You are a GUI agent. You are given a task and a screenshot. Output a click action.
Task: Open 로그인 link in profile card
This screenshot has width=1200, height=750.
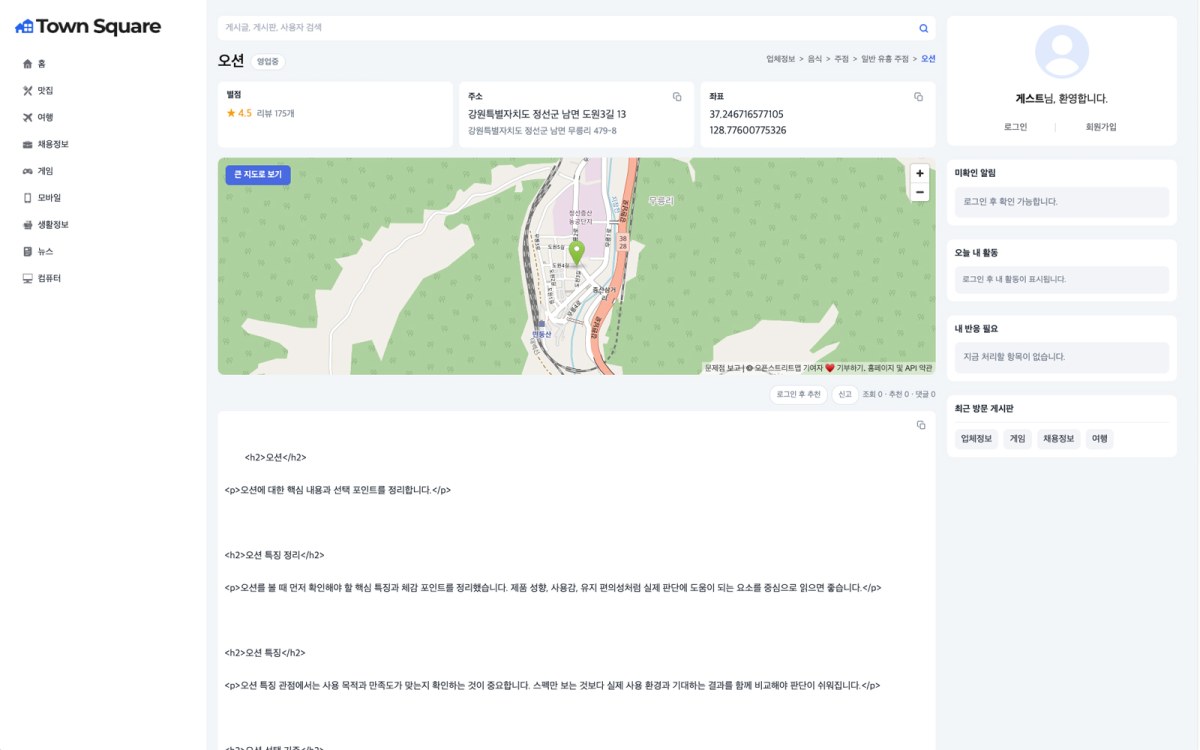coord(1015,127)
